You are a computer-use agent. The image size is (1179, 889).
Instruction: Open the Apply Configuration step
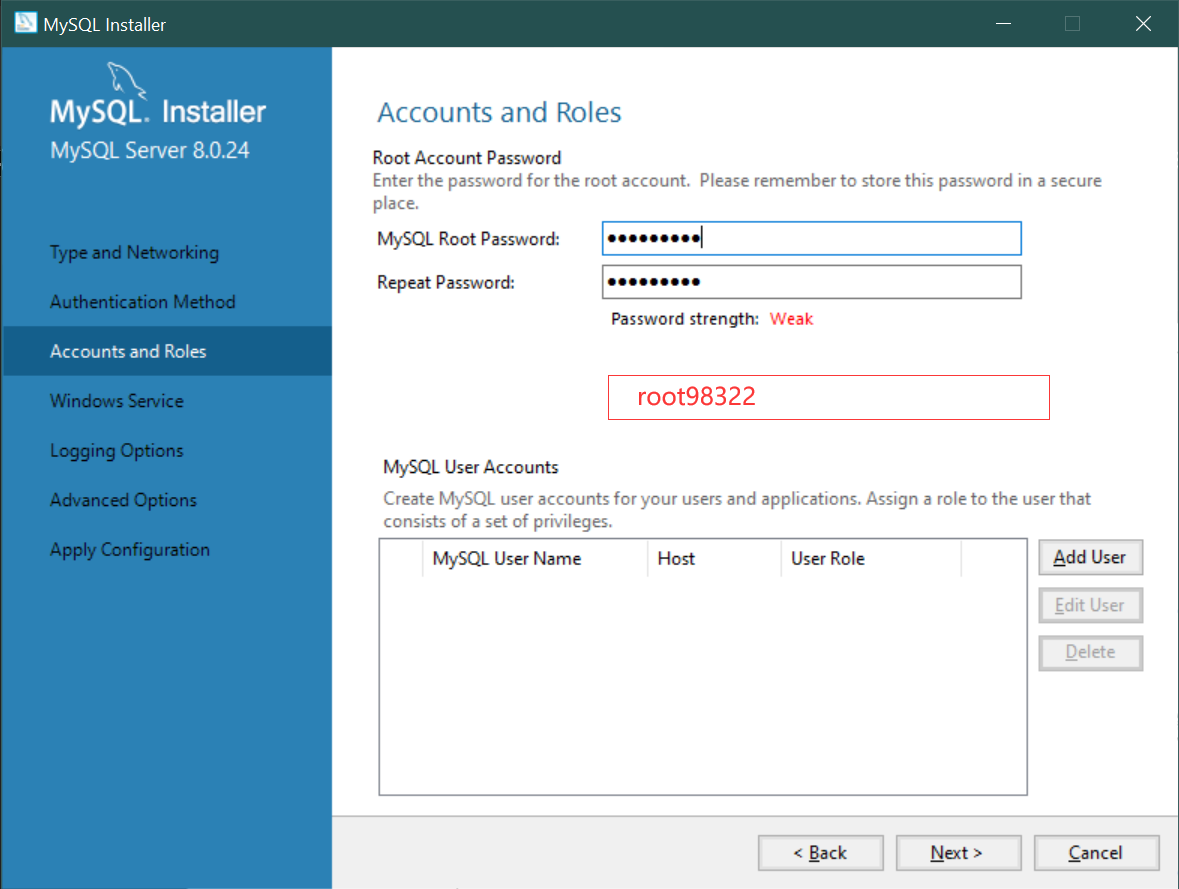(x=129, y=550)
